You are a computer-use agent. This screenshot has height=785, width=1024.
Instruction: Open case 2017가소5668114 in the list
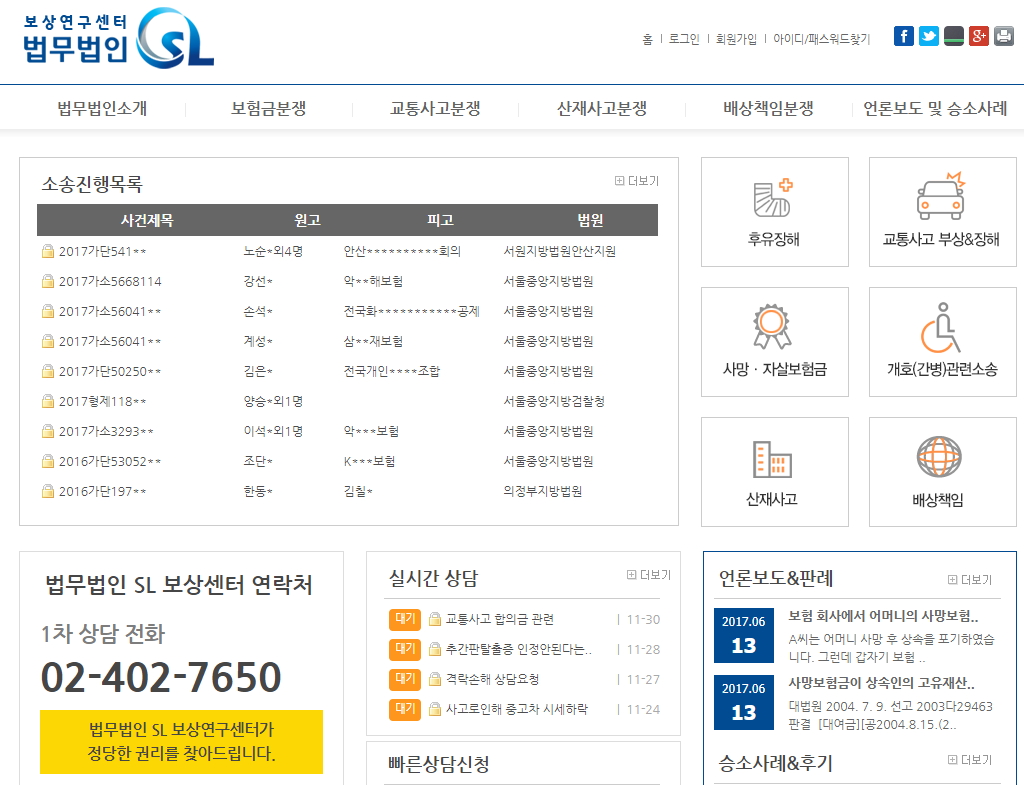(x=109, y=281)
